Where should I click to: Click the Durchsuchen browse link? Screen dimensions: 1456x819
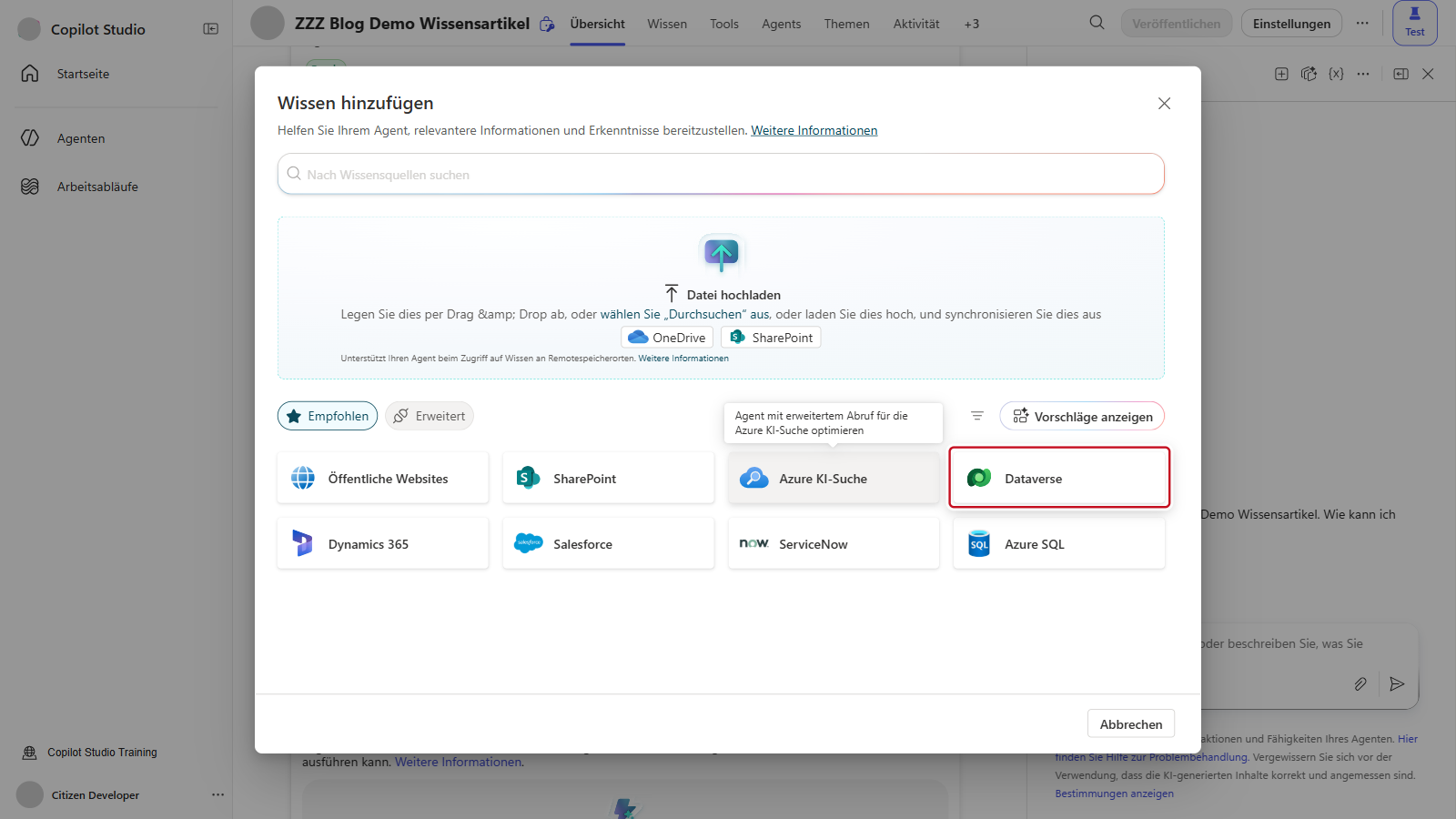[684, 314]
